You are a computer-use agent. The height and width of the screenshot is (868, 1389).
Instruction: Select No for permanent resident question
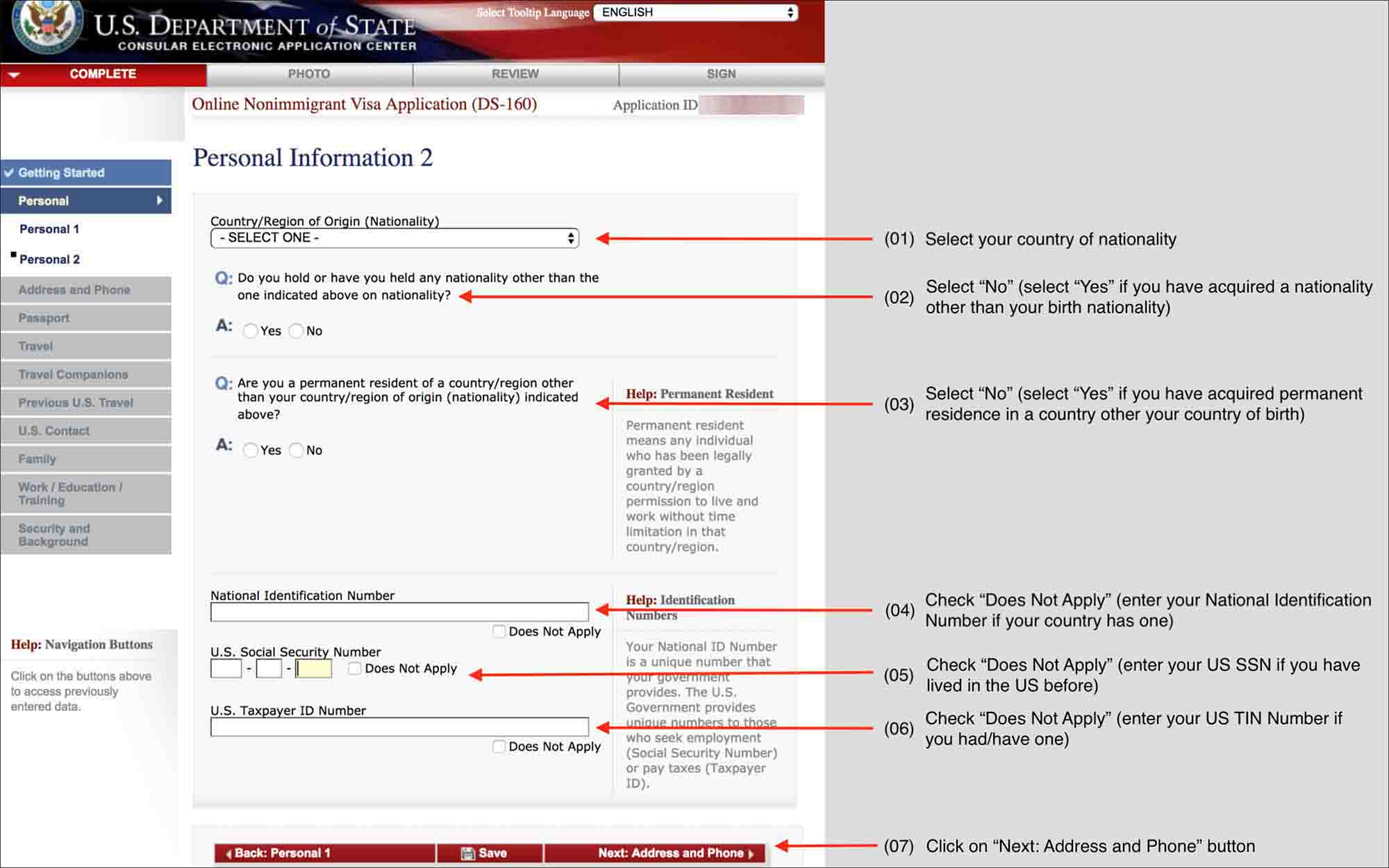click(x=297, y=450)
